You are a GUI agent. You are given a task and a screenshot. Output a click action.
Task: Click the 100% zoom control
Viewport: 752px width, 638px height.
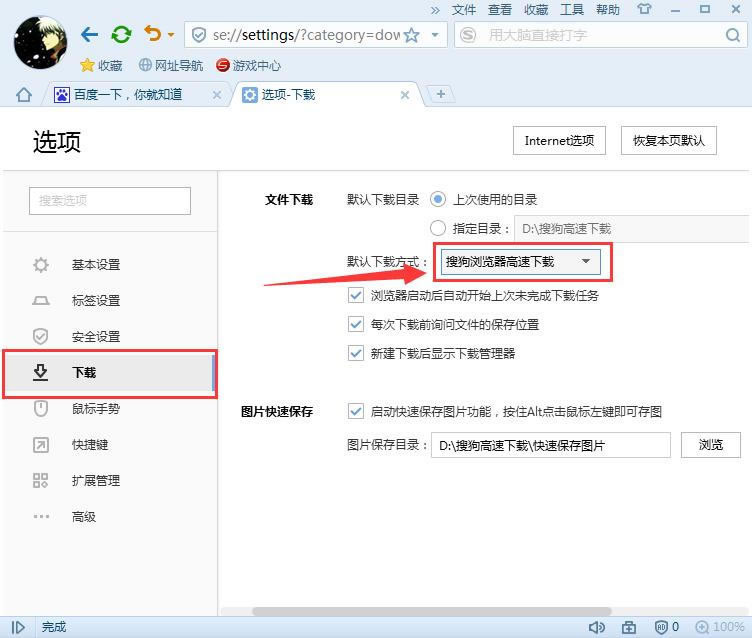[x=720, y=627]
